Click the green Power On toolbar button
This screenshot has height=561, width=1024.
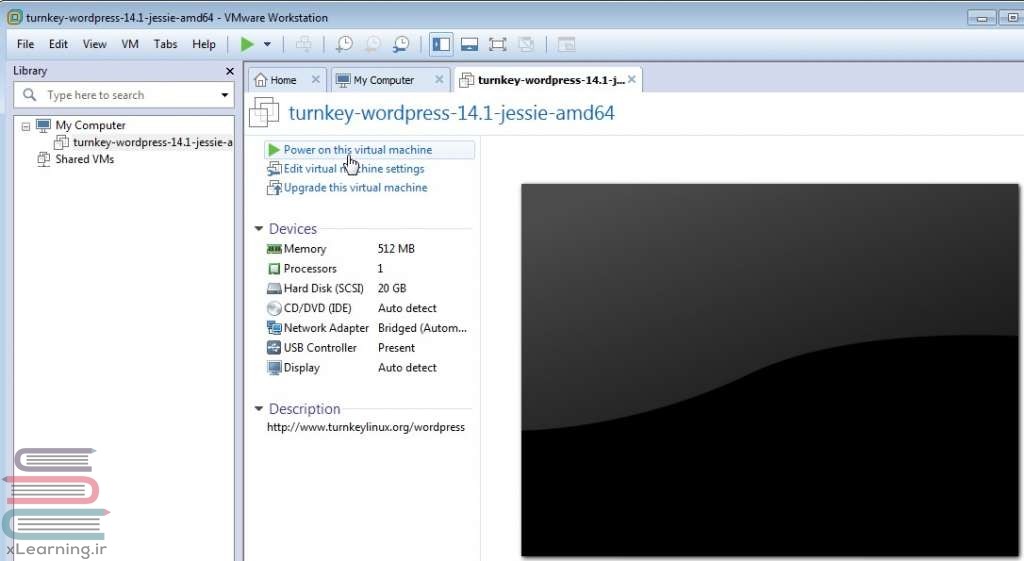[x=247, y=44]
